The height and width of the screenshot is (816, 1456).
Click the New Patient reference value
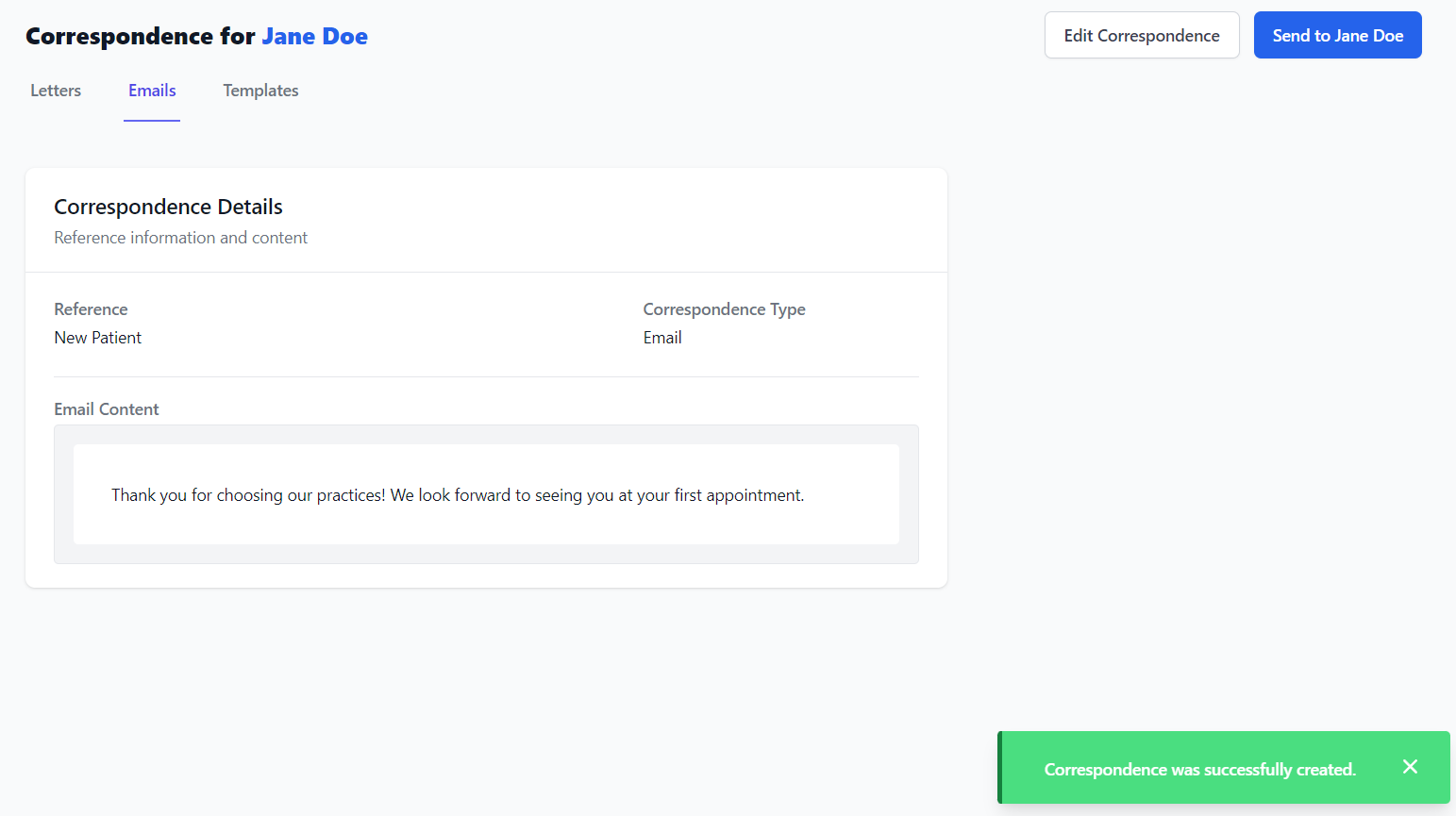tap(97, 337)
